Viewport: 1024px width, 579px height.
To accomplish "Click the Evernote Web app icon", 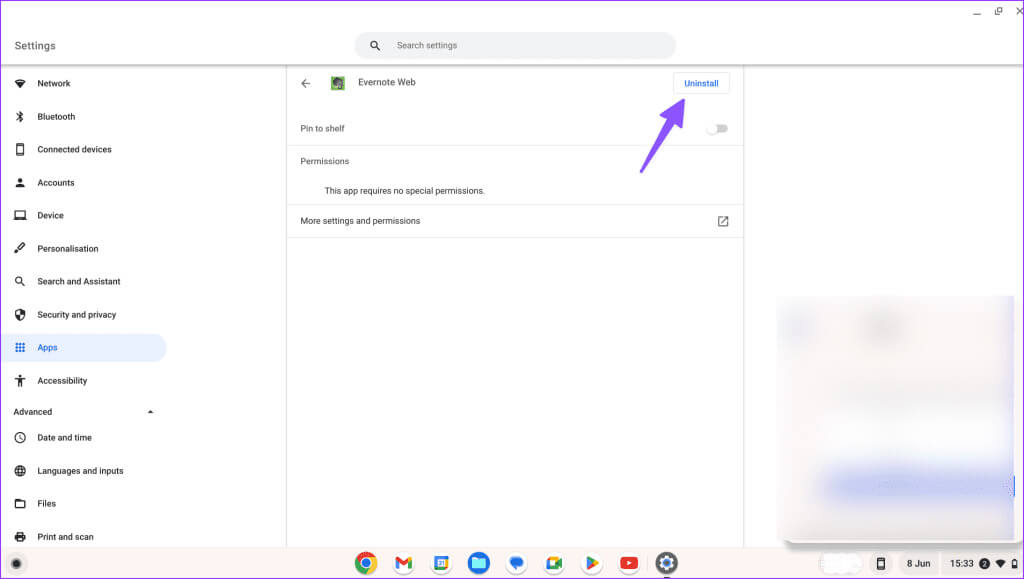I will (338, 84).
